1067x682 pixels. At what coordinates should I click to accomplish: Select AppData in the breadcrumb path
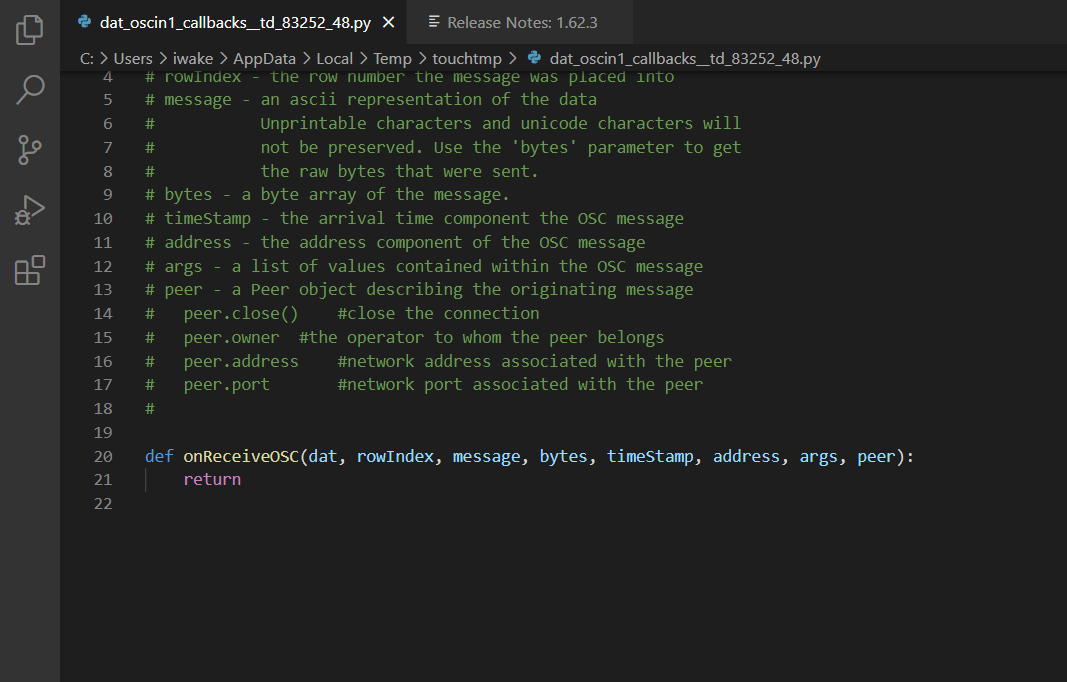coord(264,58)
